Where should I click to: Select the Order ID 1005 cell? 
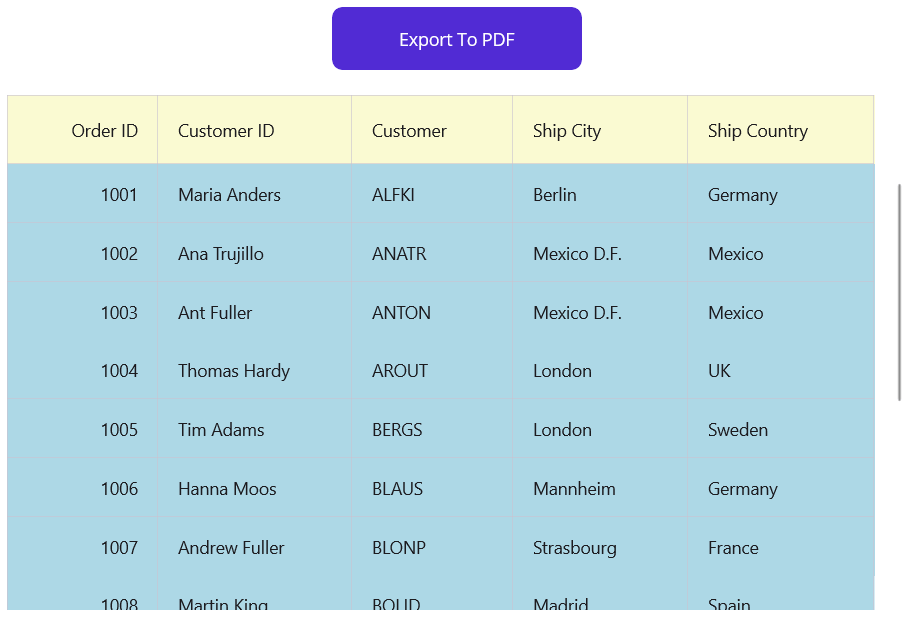(118, 430)
